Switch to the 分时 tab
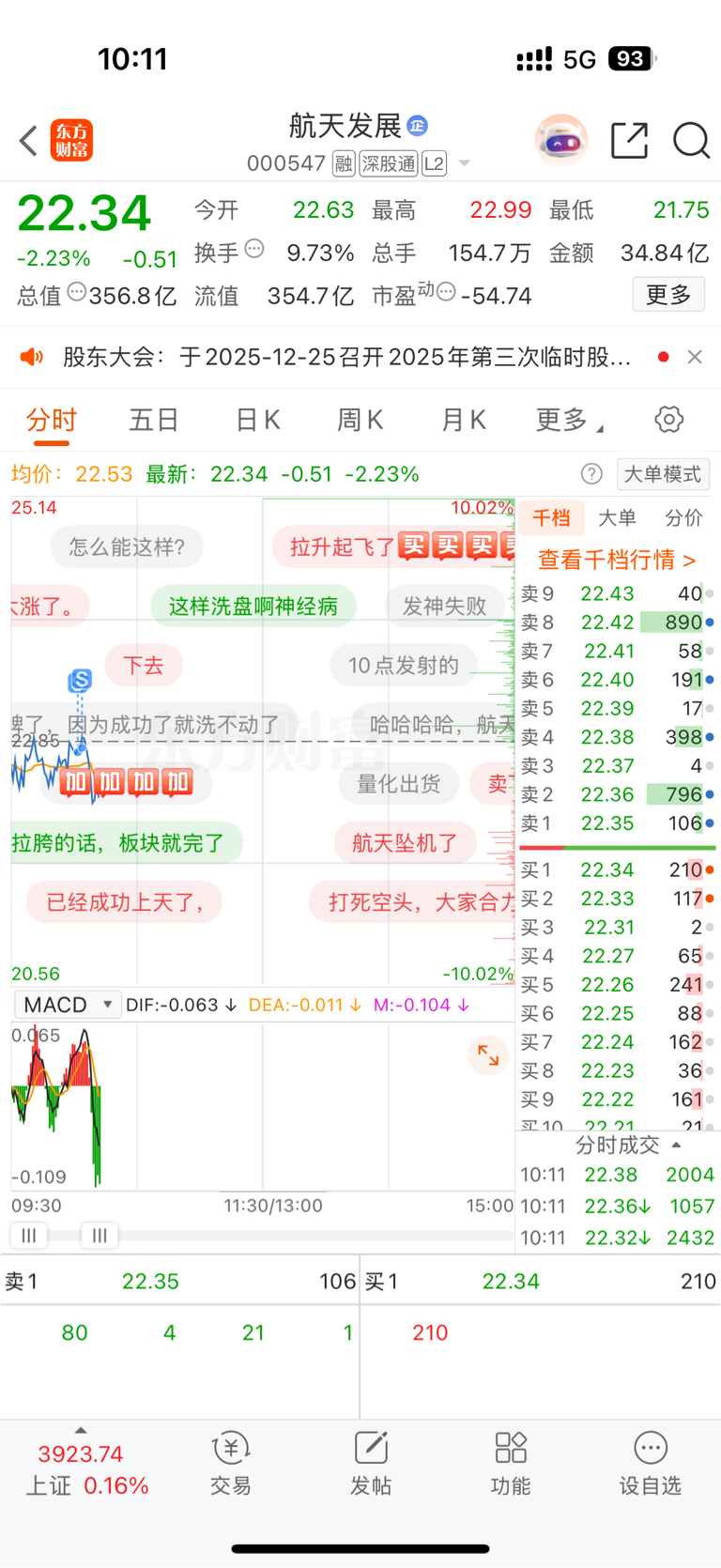 coord(51,420)
